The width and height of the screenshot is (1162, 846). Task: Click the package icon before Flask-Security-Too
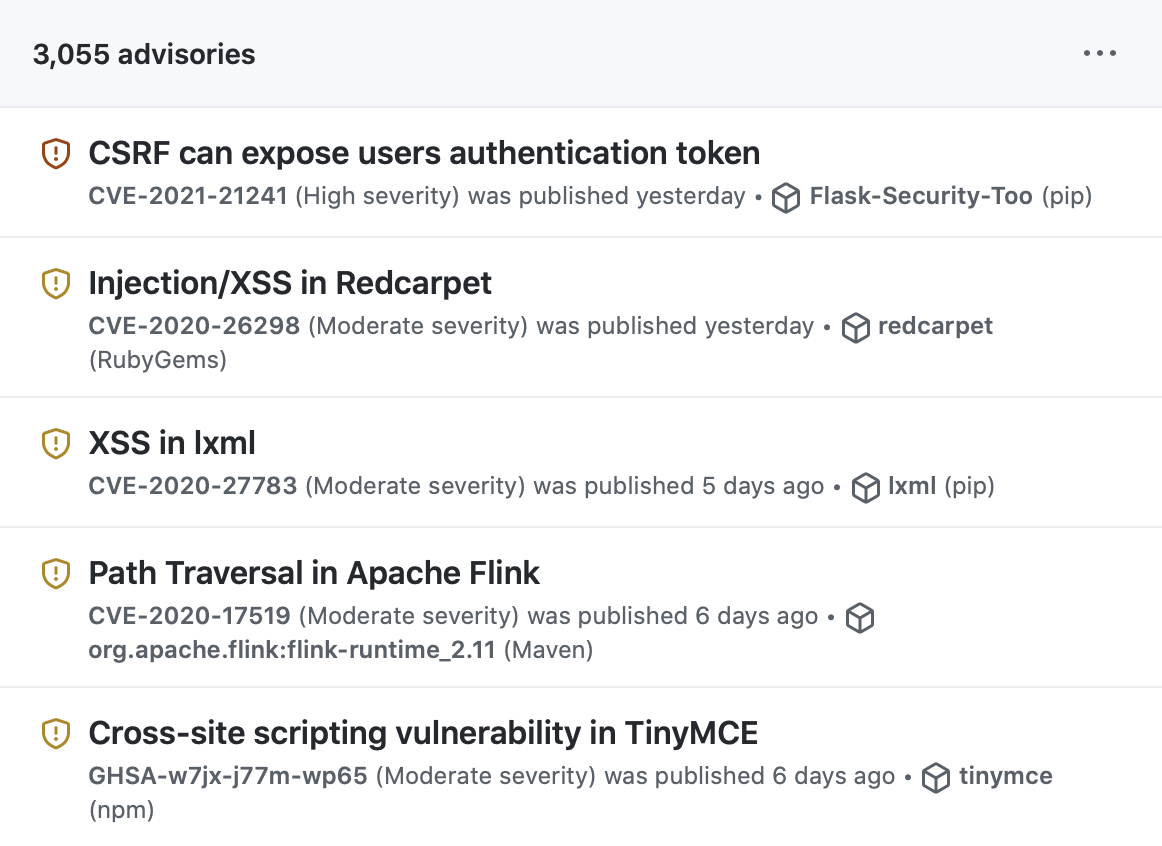[787, 198]
